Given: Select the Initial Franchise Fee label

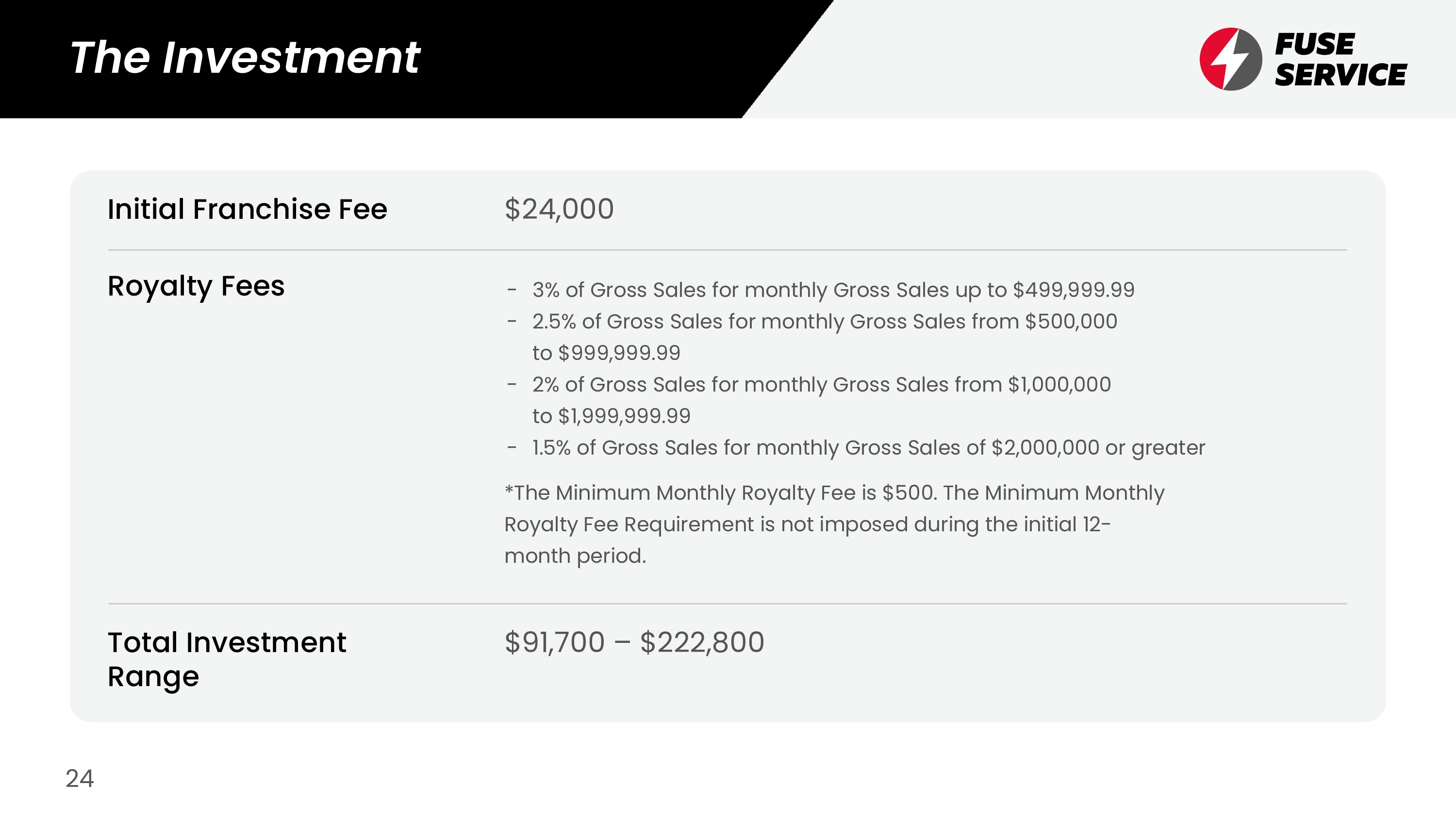Looking at the screenshot, I should [247, 209].
